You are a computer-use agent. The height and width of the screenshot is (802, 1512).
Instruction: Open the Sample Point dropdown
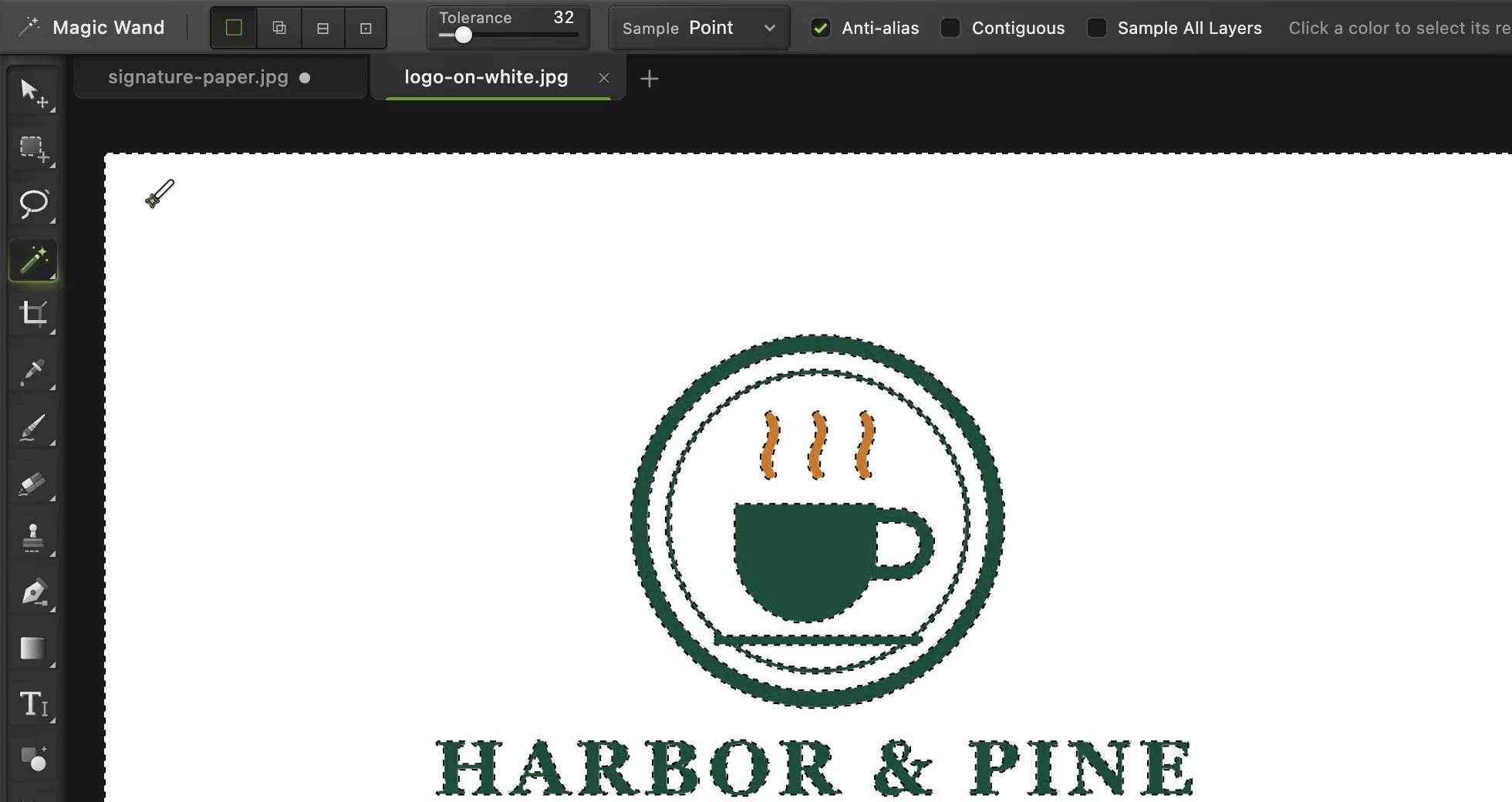[699, 29]
